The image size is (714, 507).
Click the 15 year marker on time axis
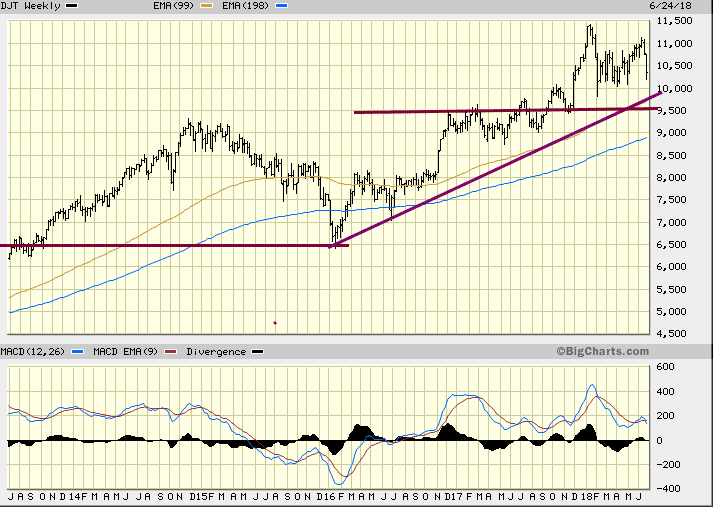point(202,496)
